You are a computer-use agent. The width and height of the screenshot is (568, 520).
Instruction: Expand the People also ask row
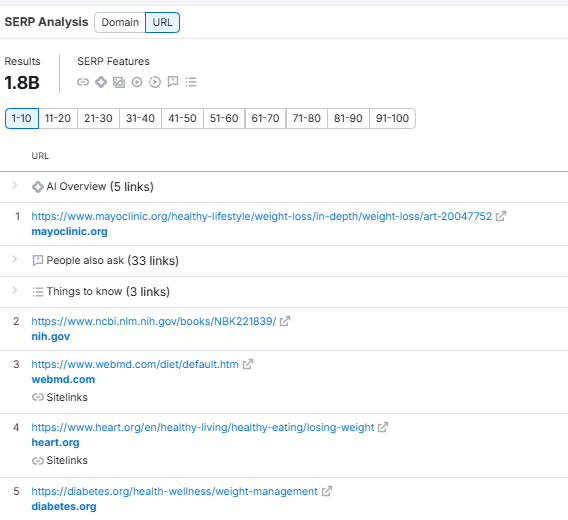[x=14, y=259]
